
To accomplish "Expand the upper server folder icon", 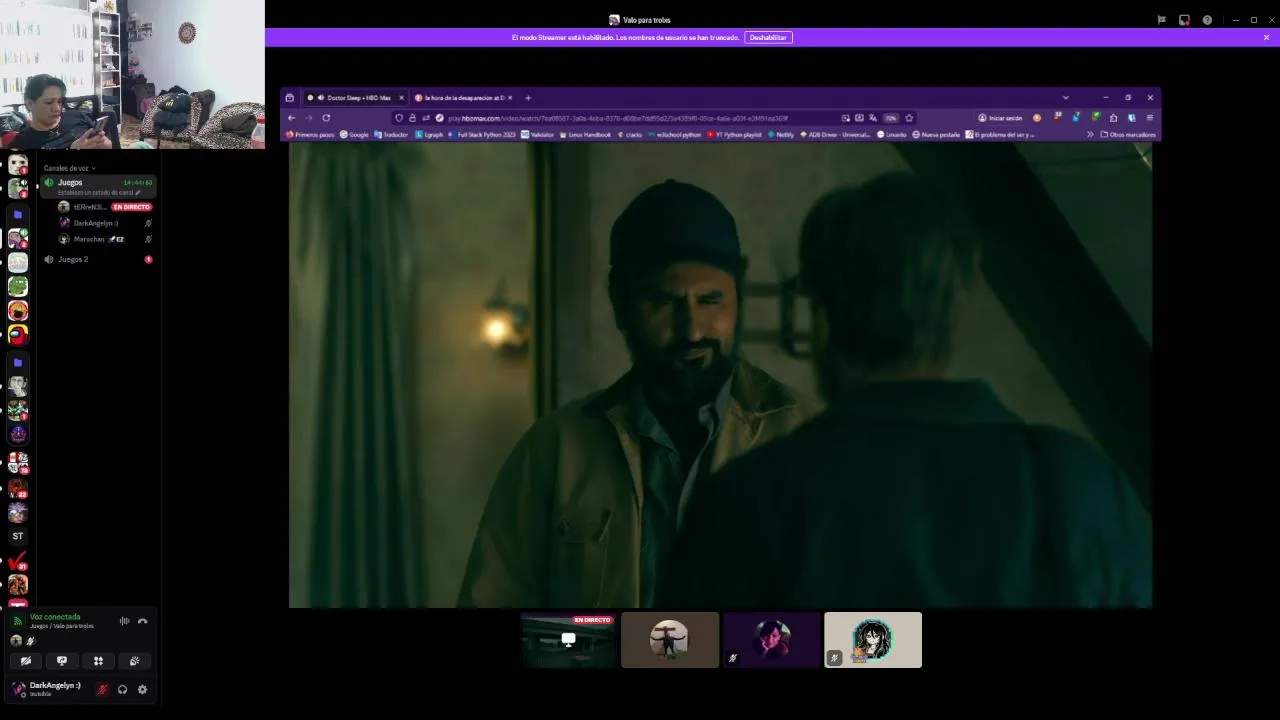I will pos(18,214).
